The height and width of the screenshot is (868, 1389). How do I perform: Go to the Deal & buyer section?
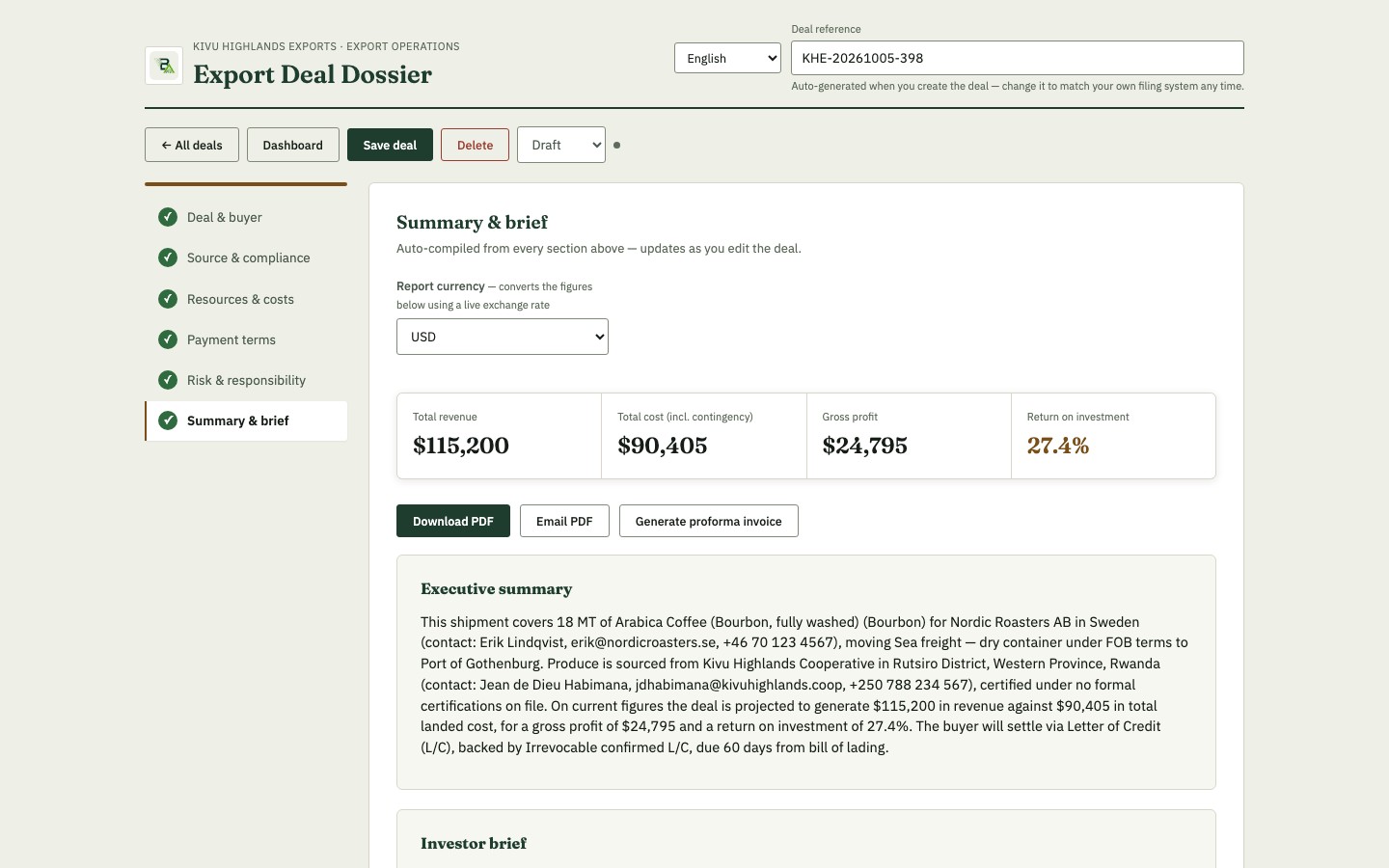click(x=246, y=217)
